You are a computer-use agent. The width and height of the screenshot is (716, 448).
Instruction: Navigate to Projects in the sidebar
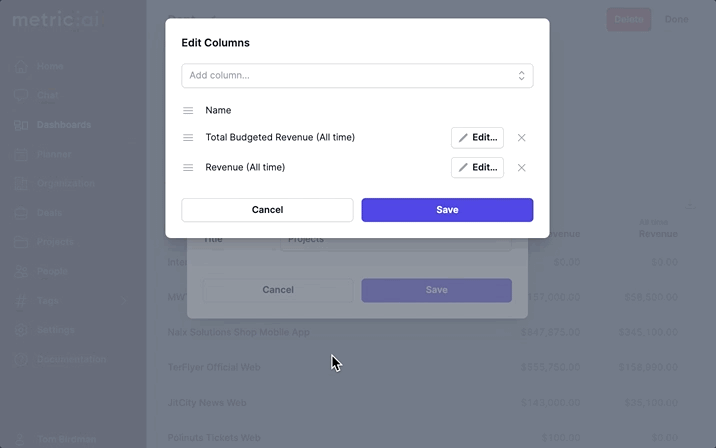click(55, 242)
